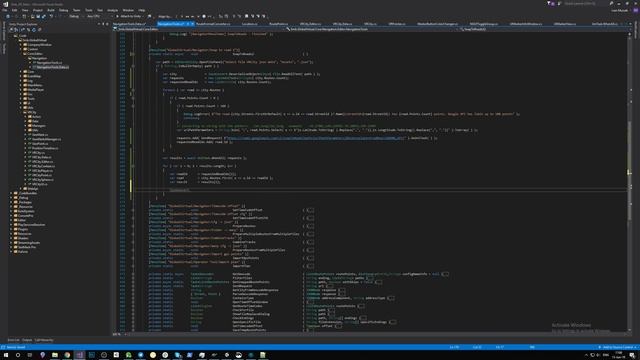640x360 pixels.
Task: Switch to the VRPointer.cs editor tab
Action: coord(397,24)
